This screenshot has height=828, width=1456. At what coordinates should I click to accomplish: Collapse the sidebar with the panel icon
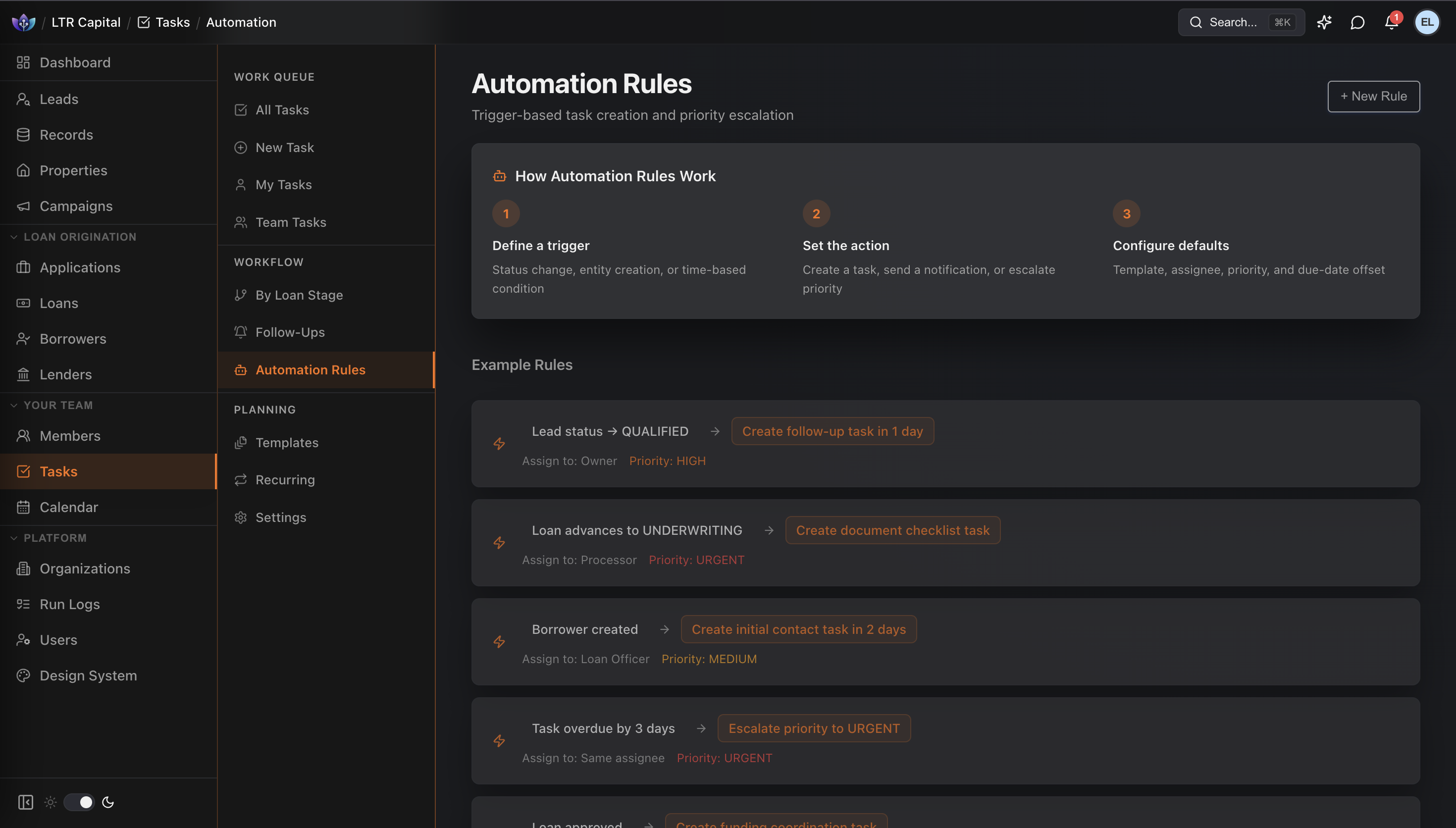(26, 802)
